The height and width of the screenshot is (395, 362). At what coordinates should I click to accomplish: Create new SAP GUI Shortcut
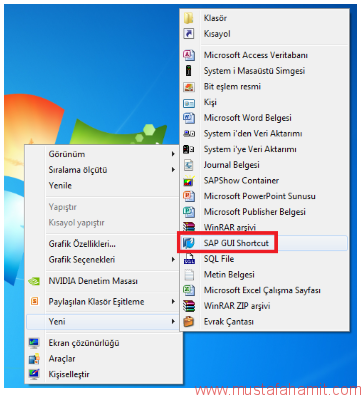click(x=265, y=243)
